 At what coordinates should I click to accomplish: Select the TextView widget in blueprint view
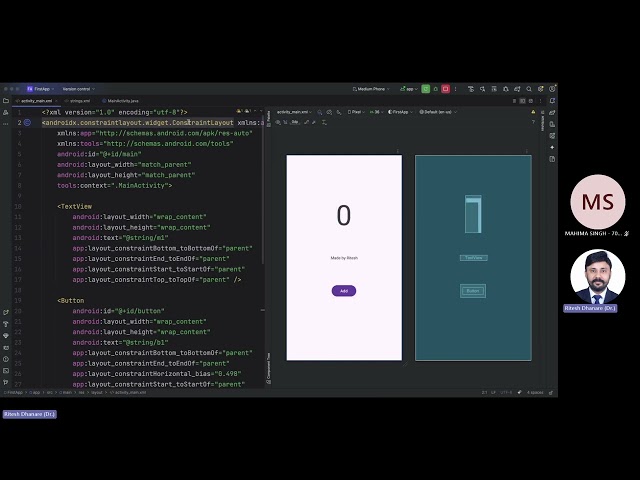pos(473,258)
